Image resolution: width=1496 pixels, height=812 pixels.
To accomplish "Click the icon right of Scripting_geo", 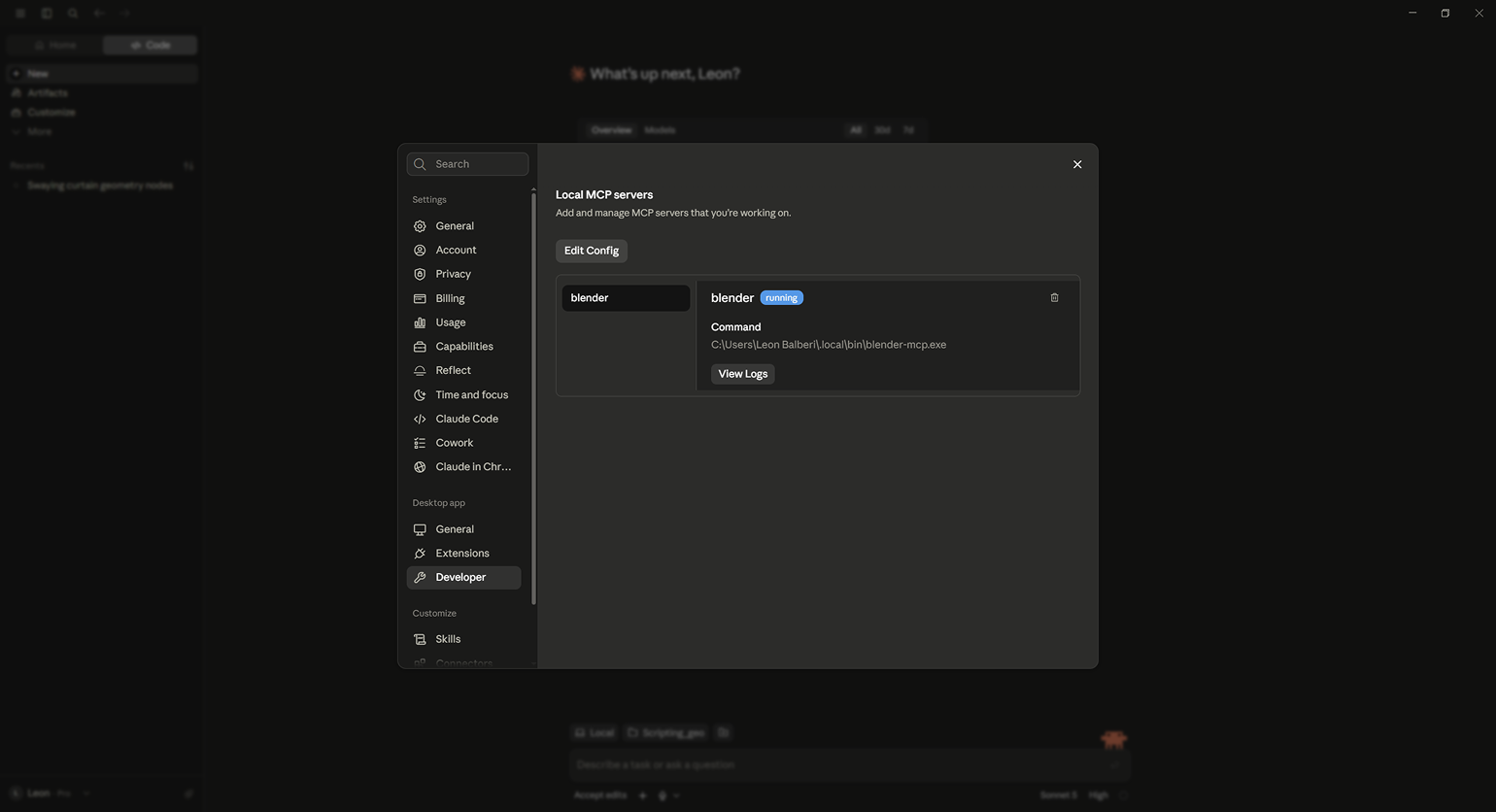I will 723,733.
